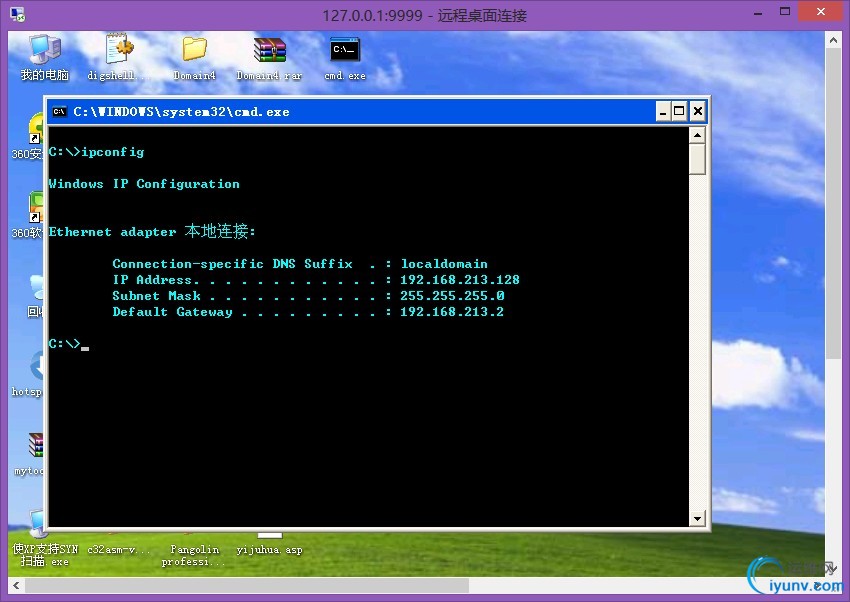Click the 360软件 shortcut icon on desktop
This screenshot has width=850, height=602.
point(36,207)
